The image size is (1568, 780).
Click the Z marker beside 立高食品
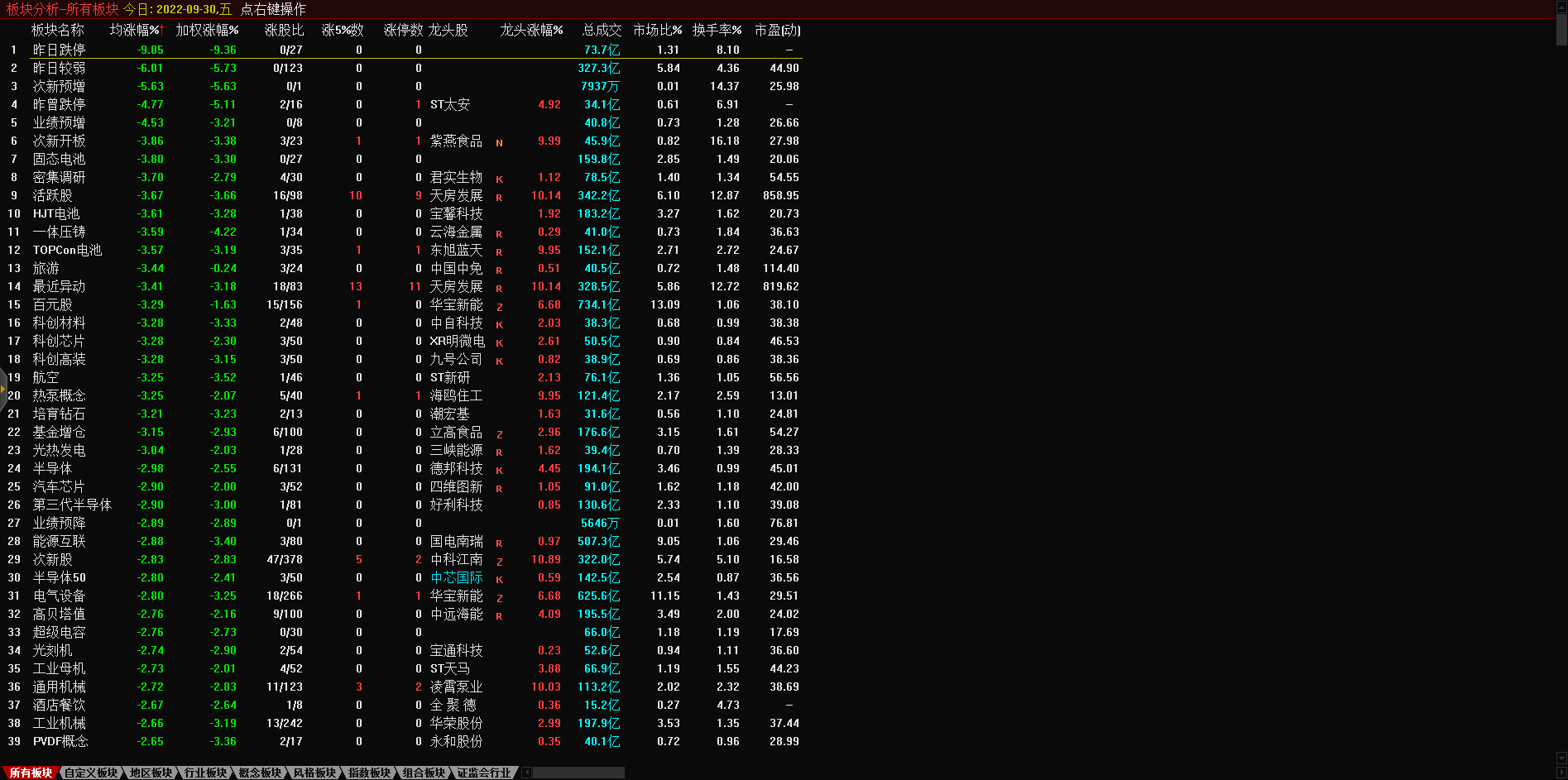(499, 434)
